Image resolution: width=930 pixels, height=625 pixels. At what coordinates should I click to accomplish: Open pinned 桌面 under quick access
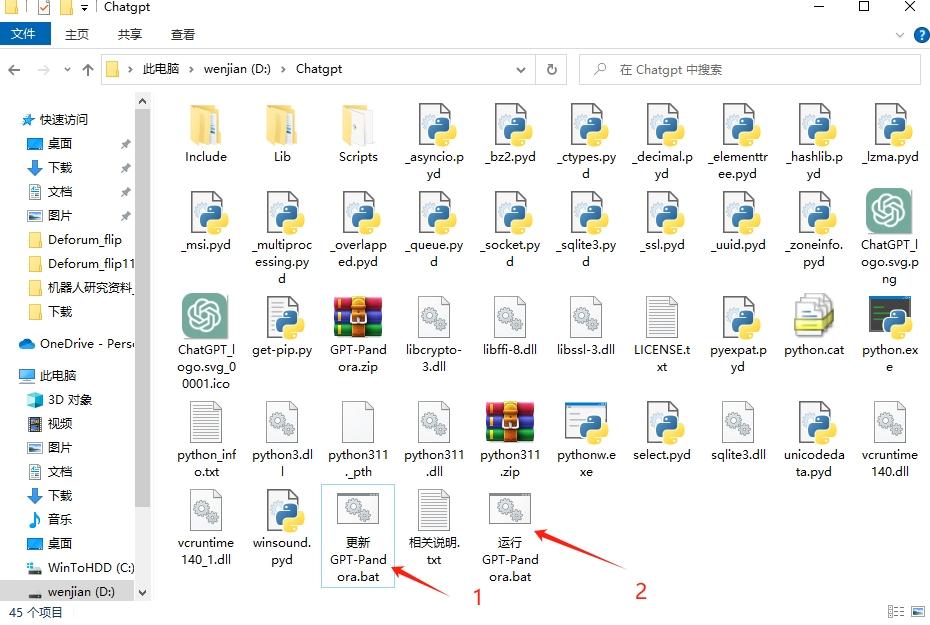point(60,144)
